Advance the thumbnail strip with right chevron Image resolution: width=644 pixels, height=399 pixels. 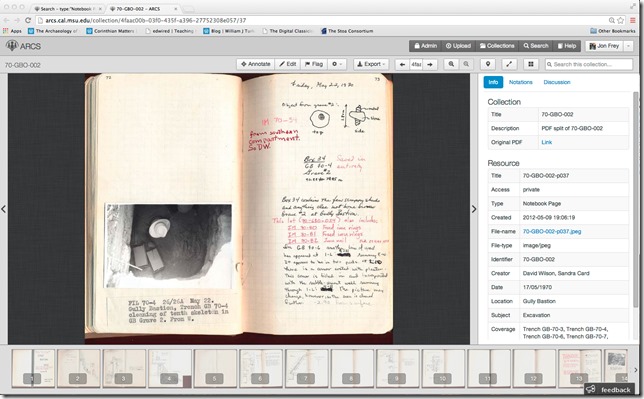pyautogui.click(x=636, y=370)
